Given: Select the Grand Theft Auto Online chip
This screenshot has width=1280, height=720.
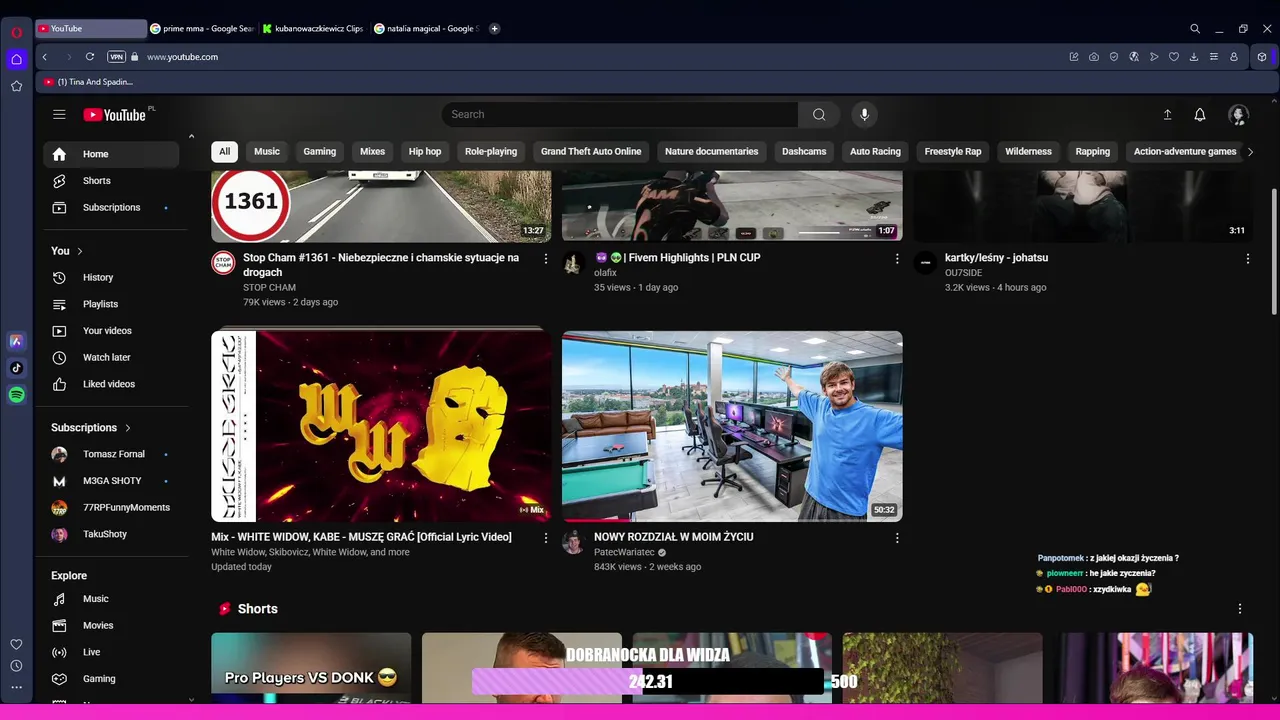Looking at the screenshot, I should (x=591, y=152).
